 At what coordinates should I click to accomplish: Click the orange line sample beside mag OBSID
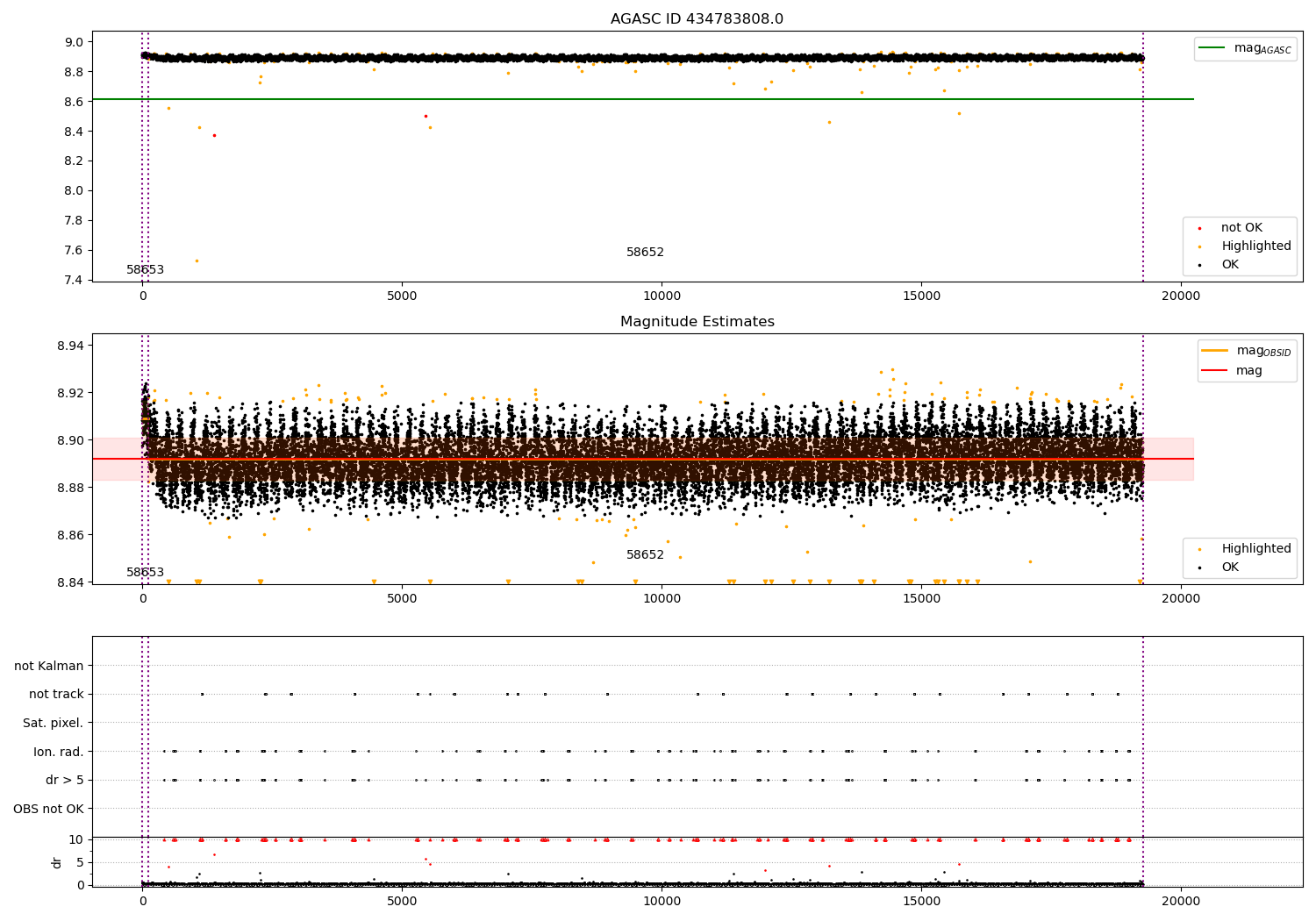click(1213, 351)
